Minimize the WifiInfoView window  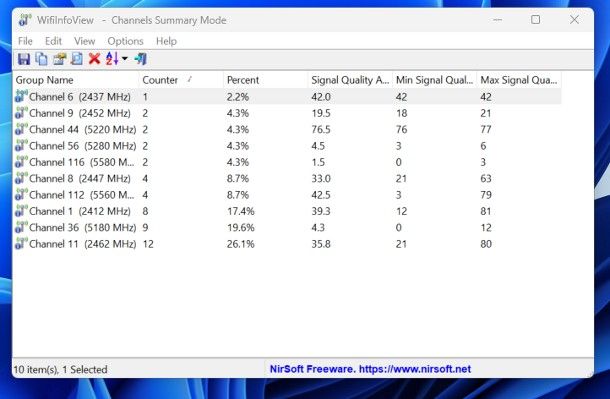tap(498, 19)
